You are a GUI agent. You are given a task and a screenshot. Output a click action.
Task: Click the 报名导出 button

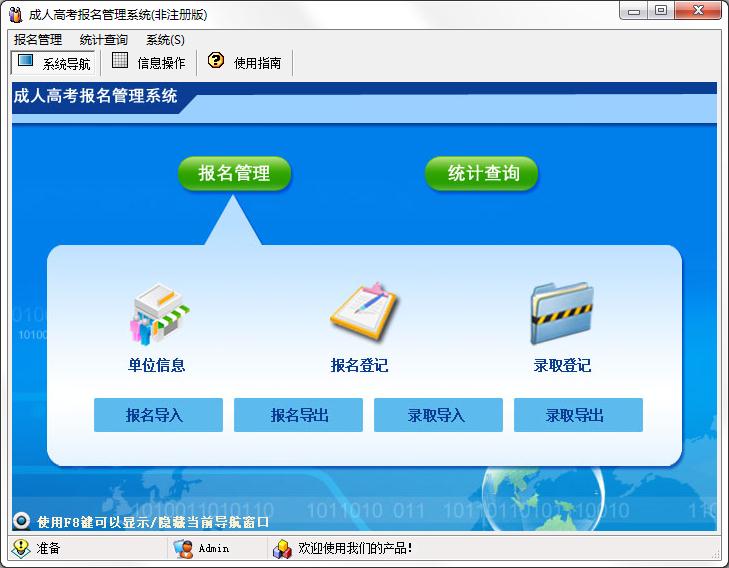(x=298, y=415)
